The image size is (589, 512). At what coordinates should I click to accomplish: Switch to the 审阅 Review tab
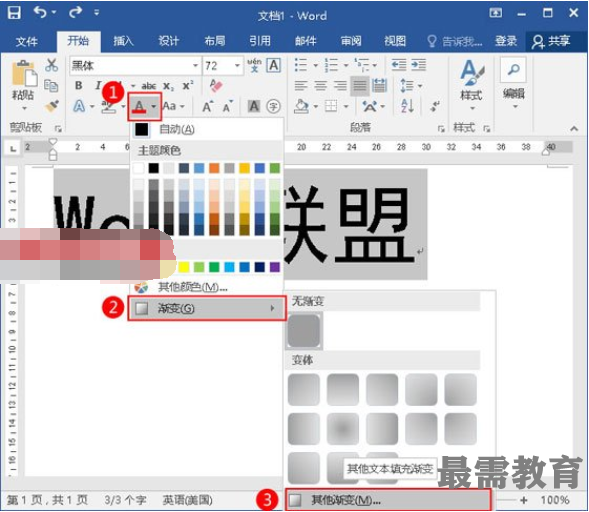351,41
